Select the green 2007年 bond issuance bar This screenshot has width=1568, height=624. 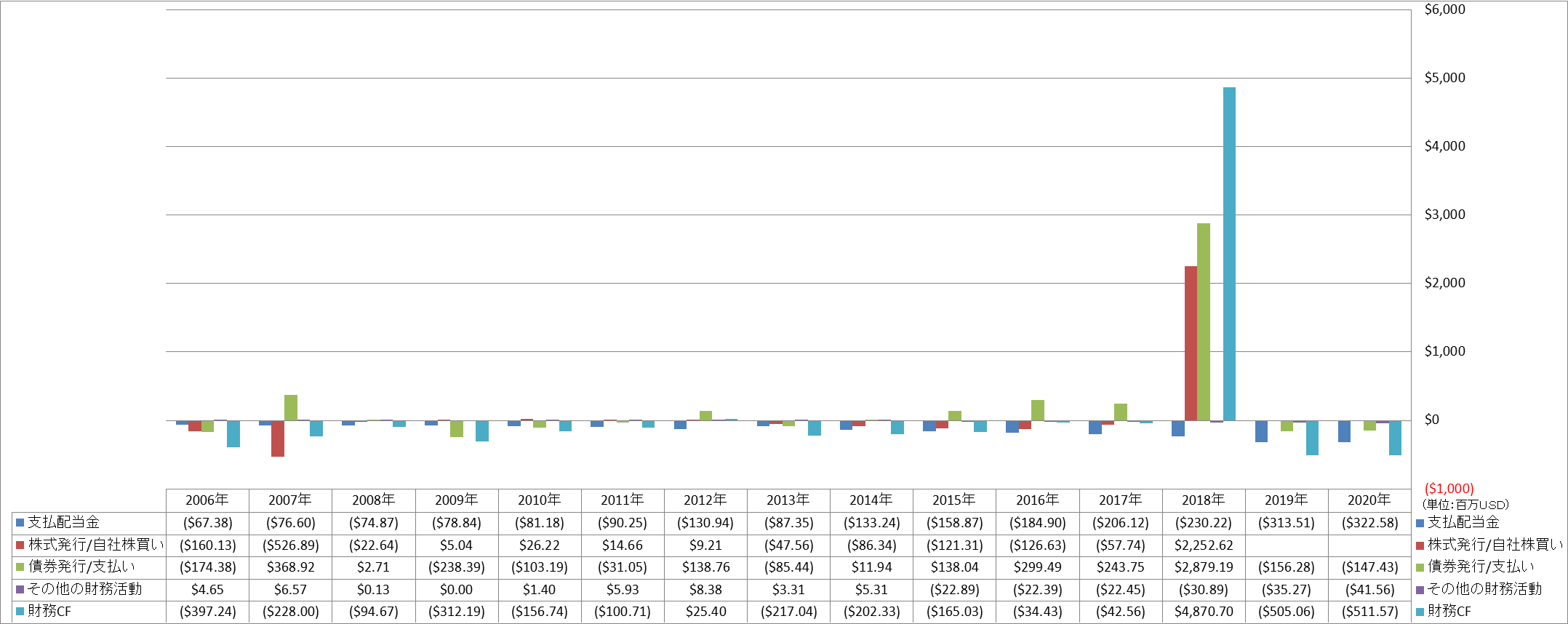click(291, 407)
